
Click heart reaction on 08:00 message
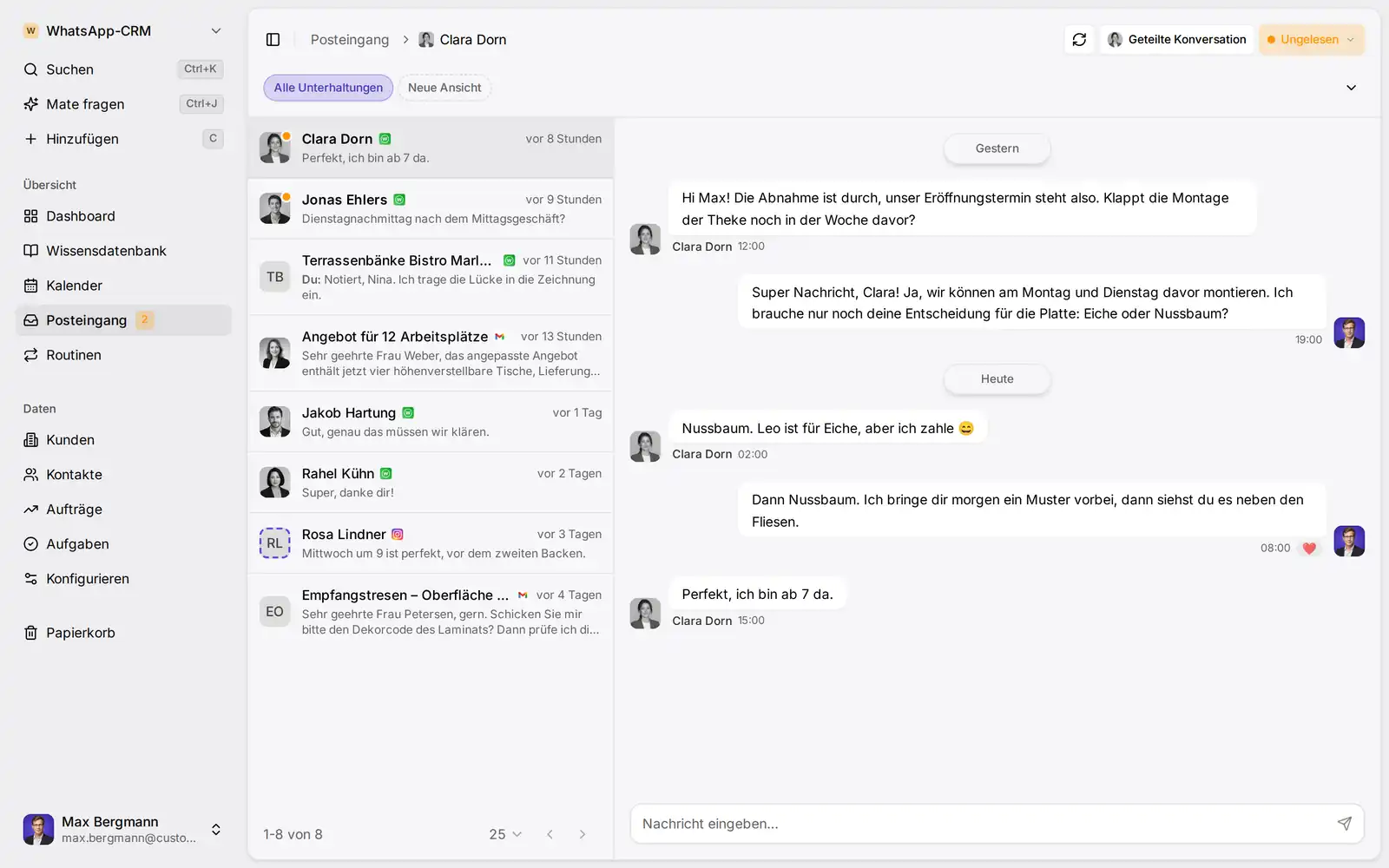[1309, 549]
